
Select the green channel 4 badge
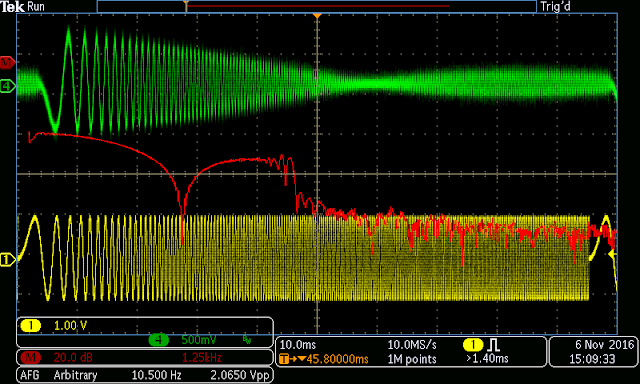[x=158, y=340]
